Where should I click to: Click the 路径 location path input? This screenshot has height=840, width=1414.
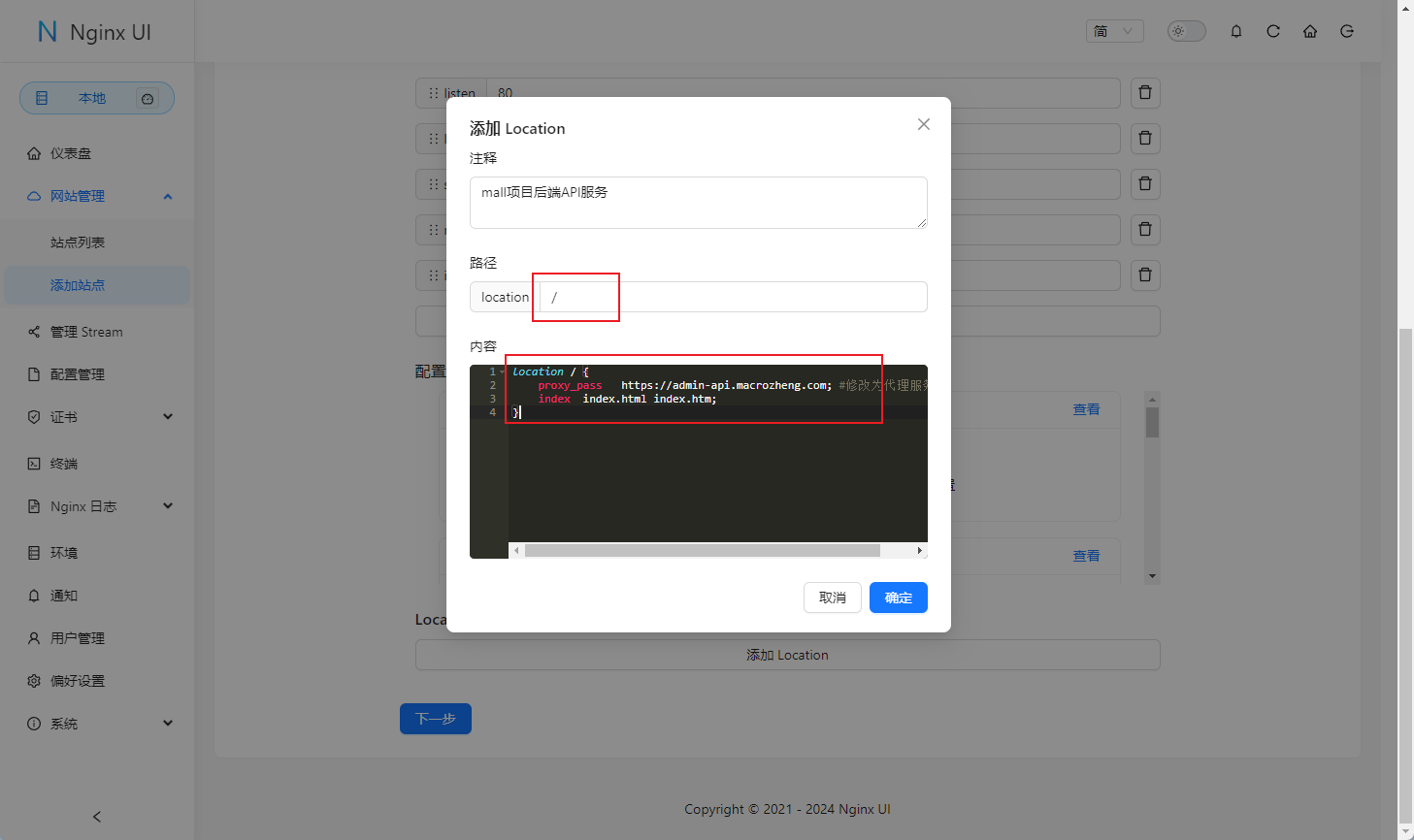[x=733, y=297]
